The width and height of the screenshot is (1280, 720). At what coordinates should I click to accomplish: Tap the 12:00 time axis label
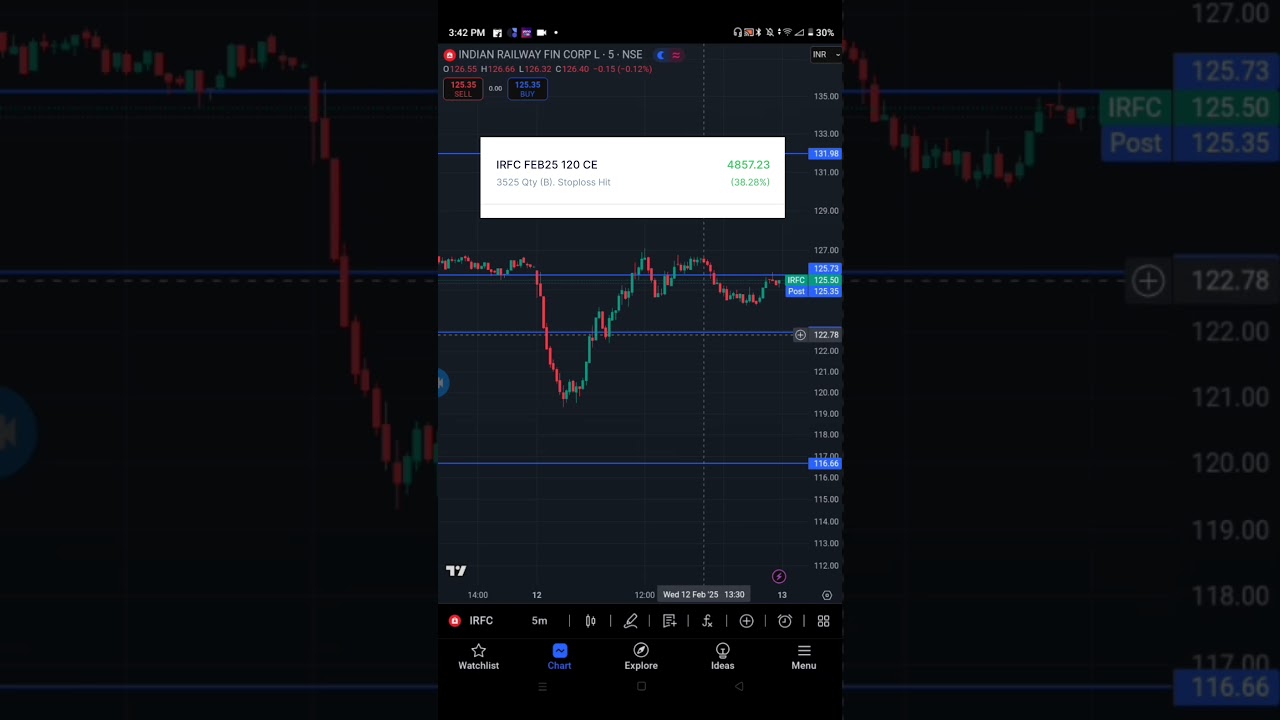(644, 595)
